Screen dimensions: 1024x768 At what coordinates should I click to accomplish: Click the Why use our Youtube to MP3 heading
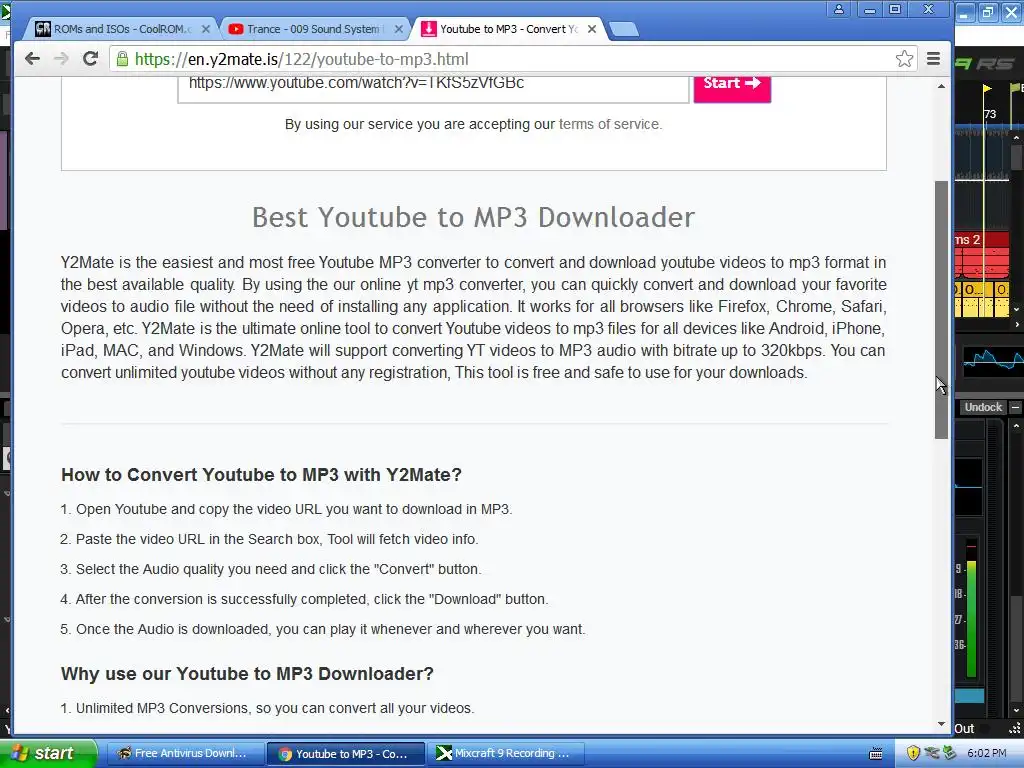(x=247, y=674)
